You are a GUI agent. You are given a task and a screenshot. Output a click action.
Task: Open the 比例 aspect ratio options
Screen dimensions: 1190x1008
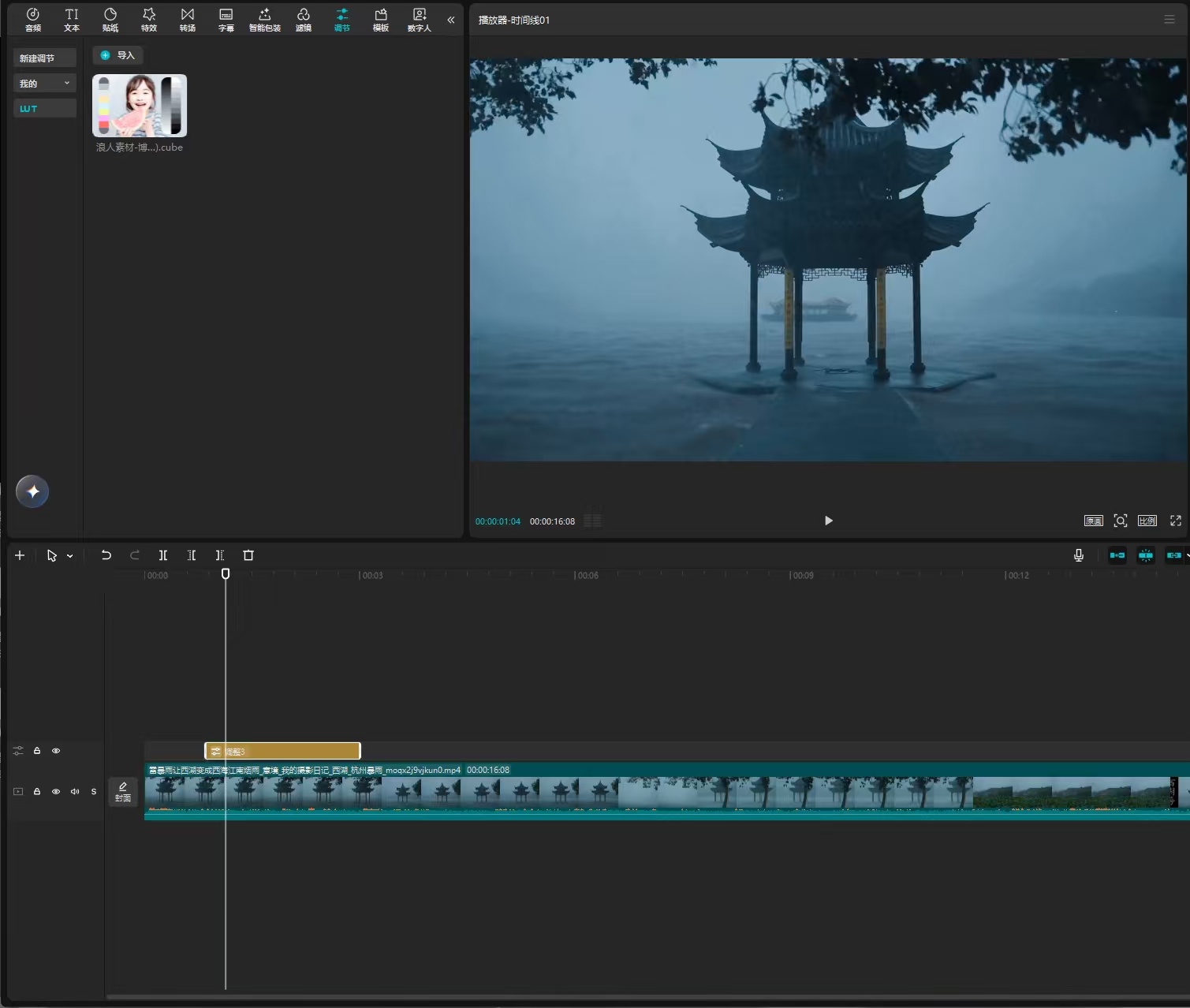pyautogui.click(x=1147, y=521)
